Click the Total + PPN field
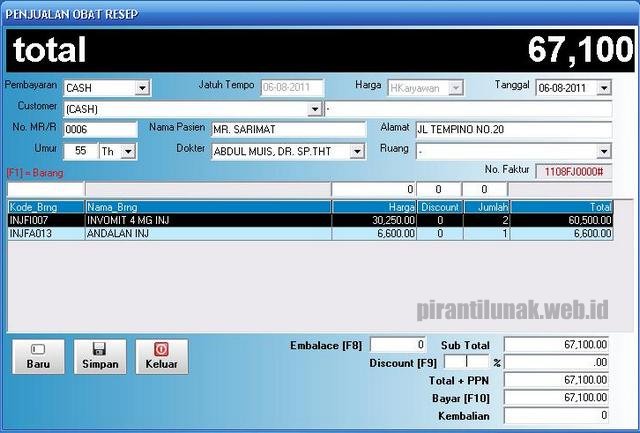 click(x=556, y=380)
